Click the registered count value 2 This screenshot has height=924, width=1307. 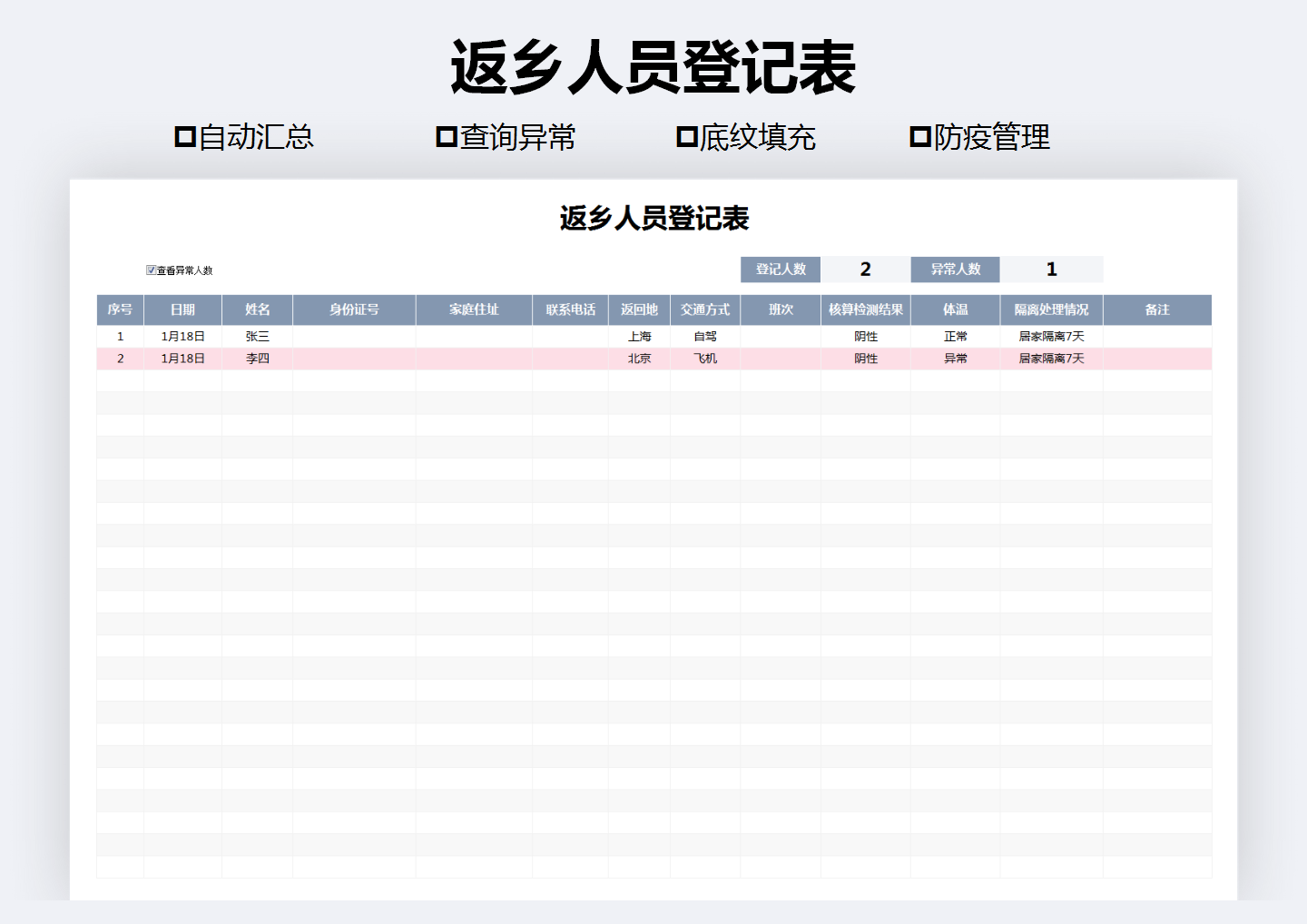tap(865, 269)
